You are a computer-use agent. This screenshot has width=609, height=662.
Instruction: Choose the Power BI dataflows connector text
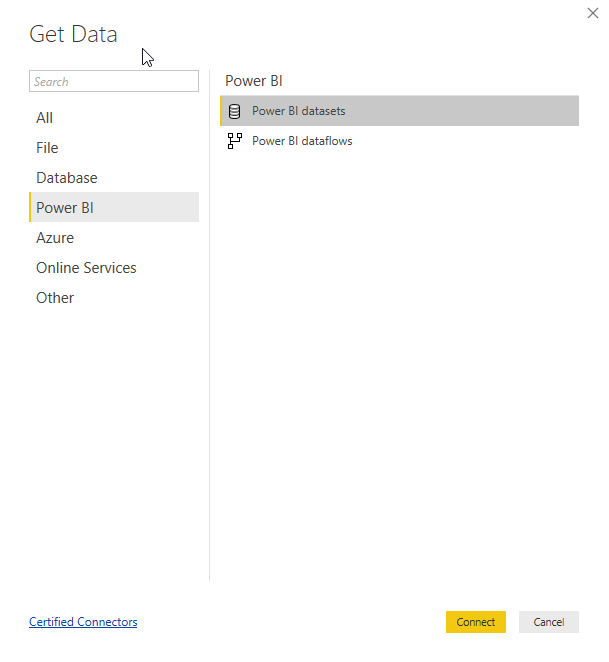coord(302,141)
